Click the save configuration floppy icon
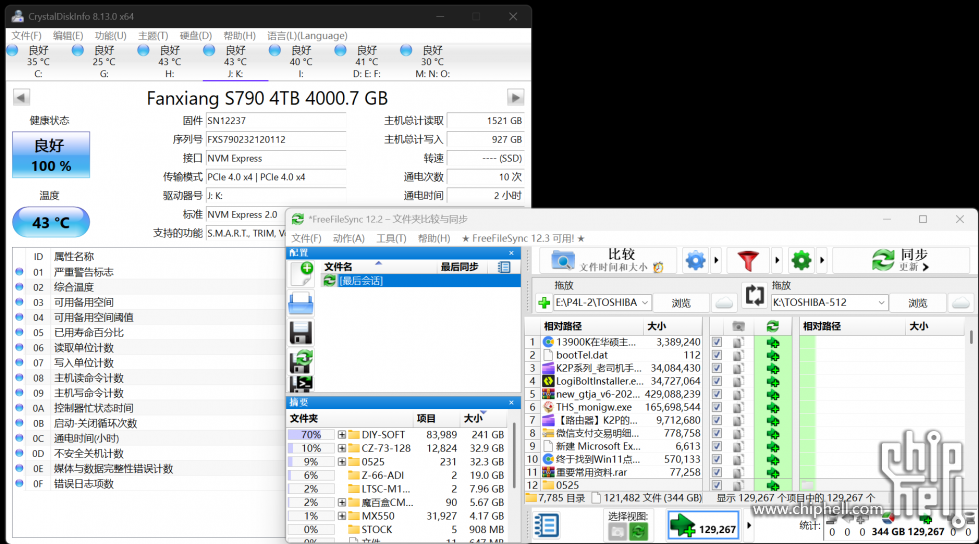 click(x=301, y=333)
